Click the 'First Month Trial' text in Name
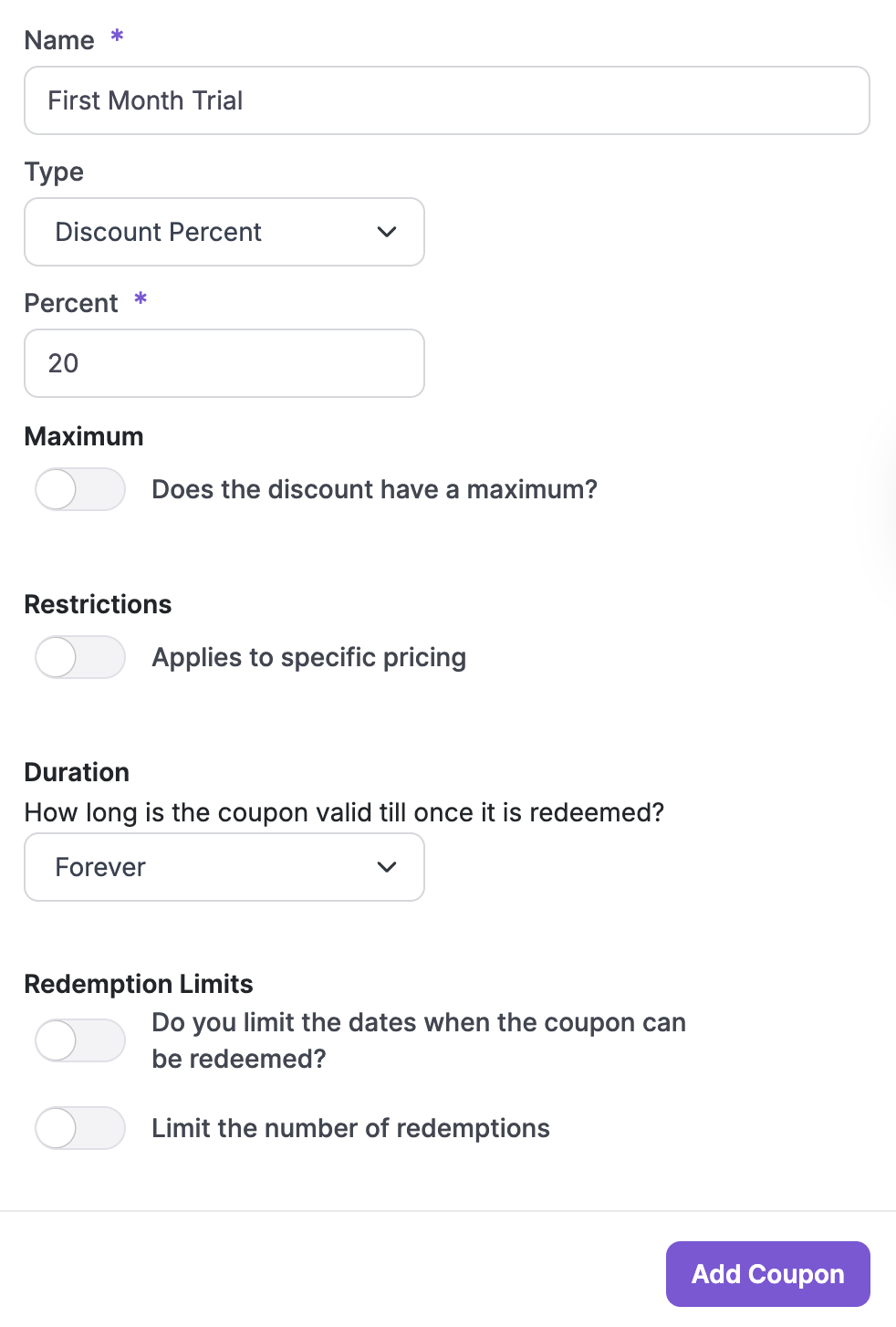 click(145, 100)
